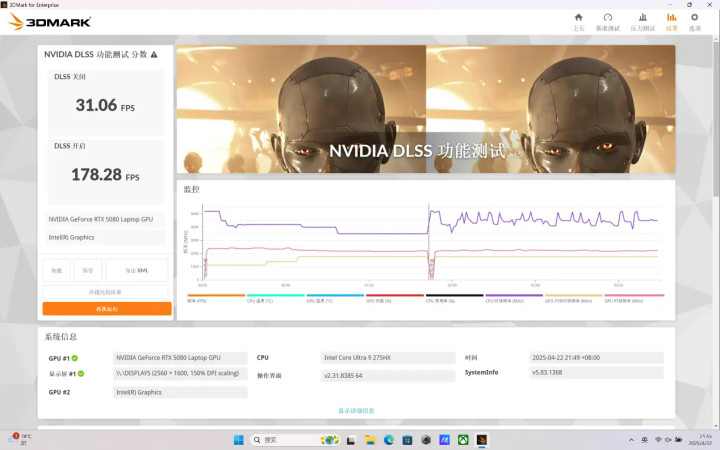Image resolution: width=720 pixels, height=450 pixels.
Task: Select the Intel(R) Graphics row in score panel
Action: (106, 237)
